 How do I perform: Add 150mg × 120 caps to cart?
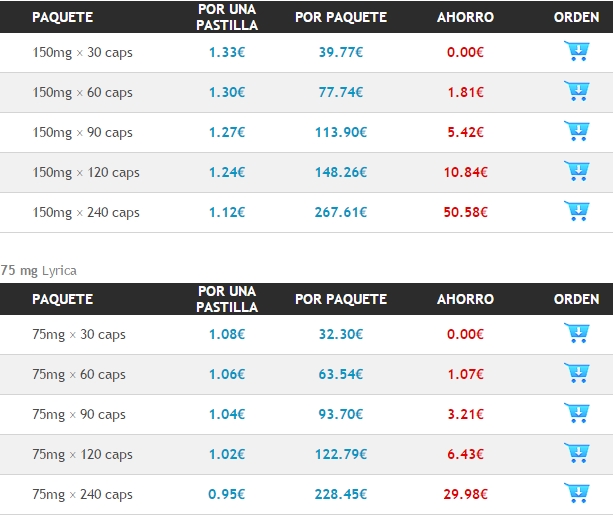[577, 171]
